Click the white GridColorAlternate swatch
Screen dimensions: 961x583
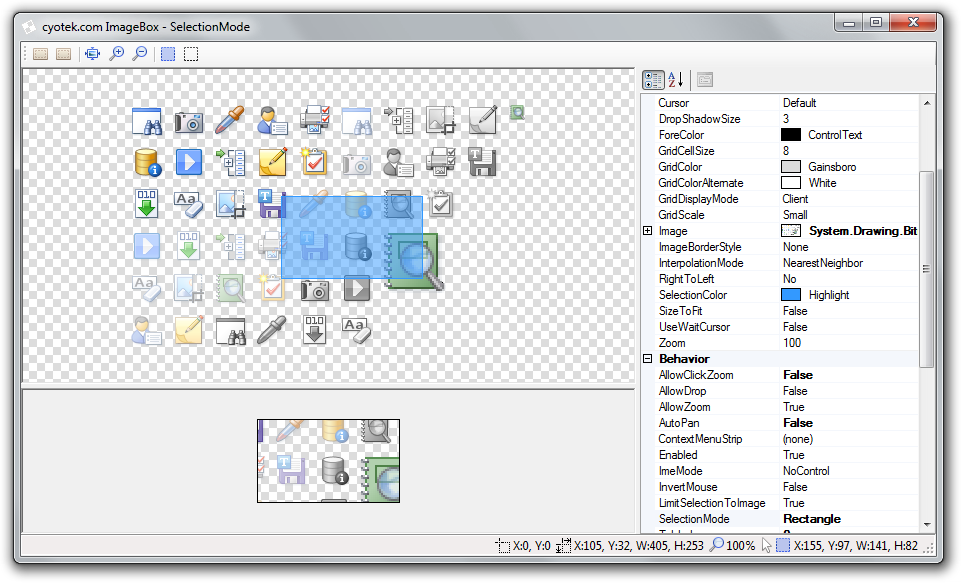click(x=791, y=183)
